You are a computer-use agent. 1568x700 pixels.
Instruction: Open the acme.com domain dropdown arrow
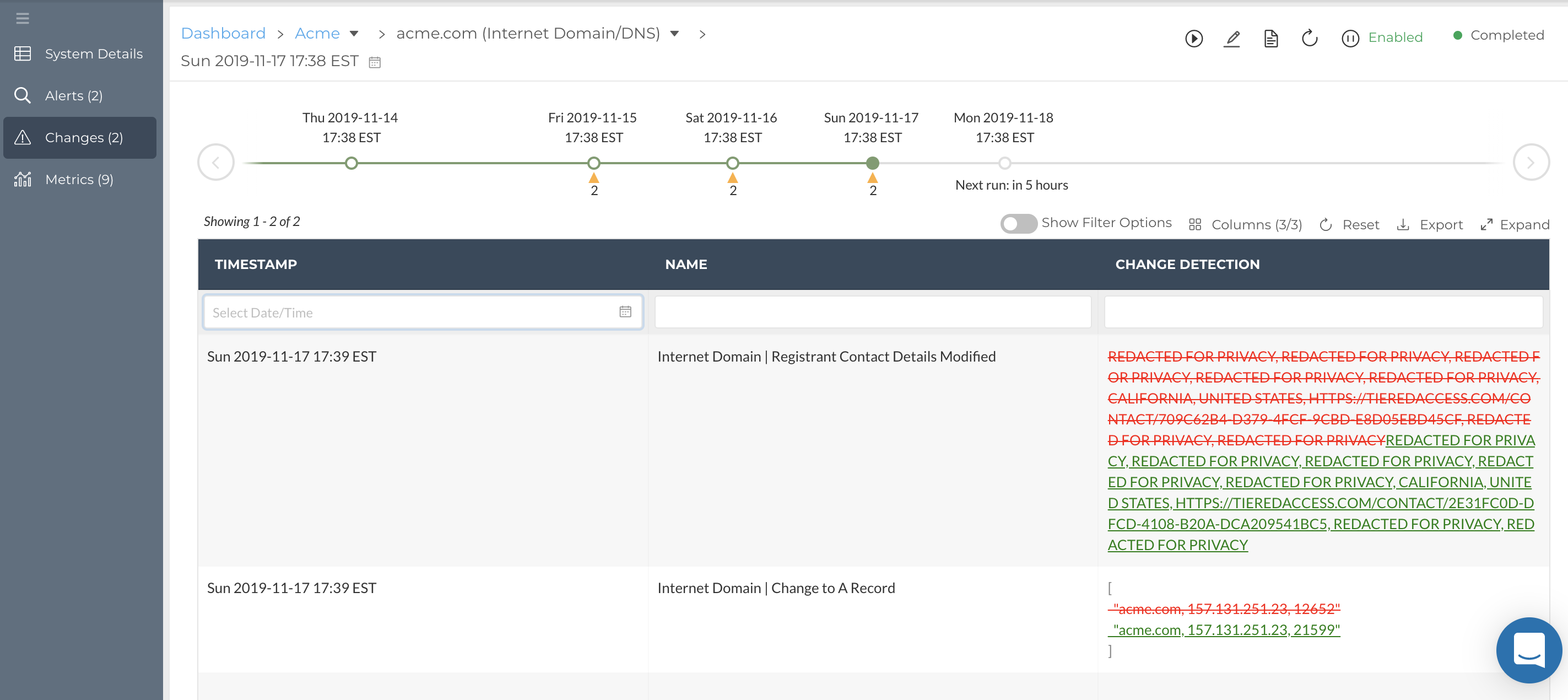tap(674, 34)
